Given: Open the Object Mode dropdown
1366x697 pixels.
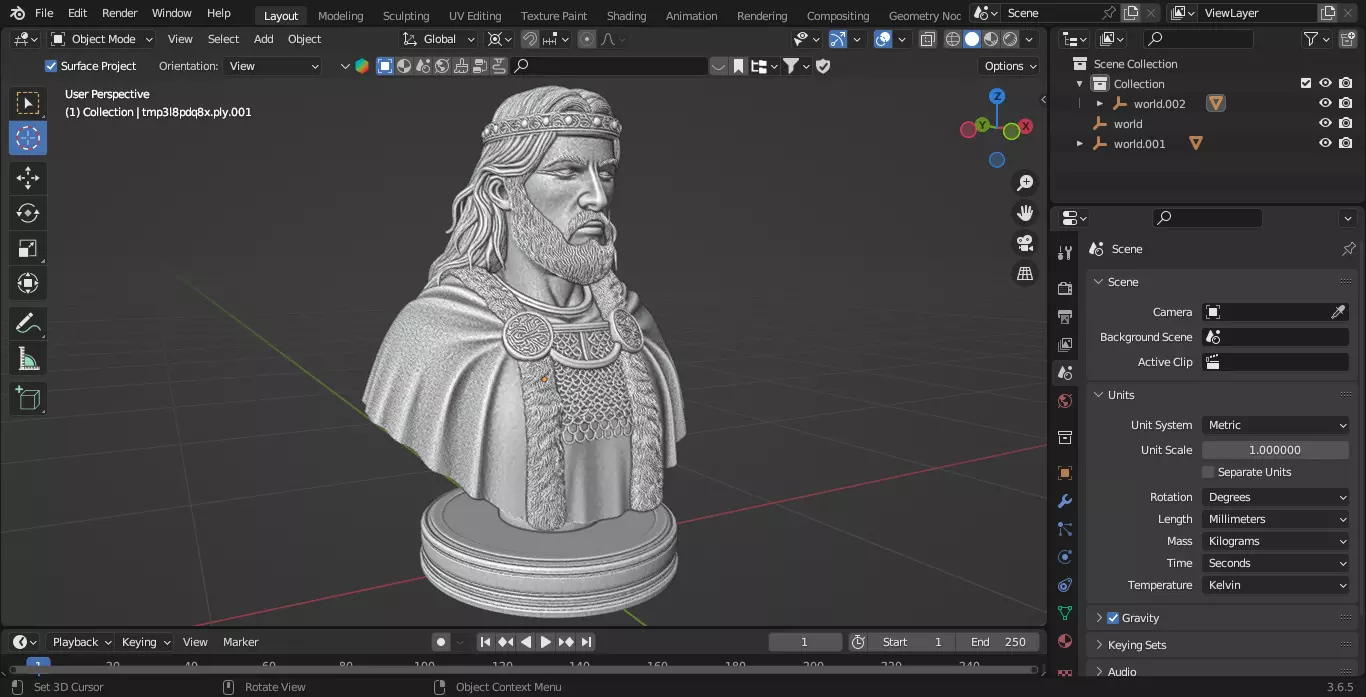Looking at the screenshot, I should click(x=102, y=39).
